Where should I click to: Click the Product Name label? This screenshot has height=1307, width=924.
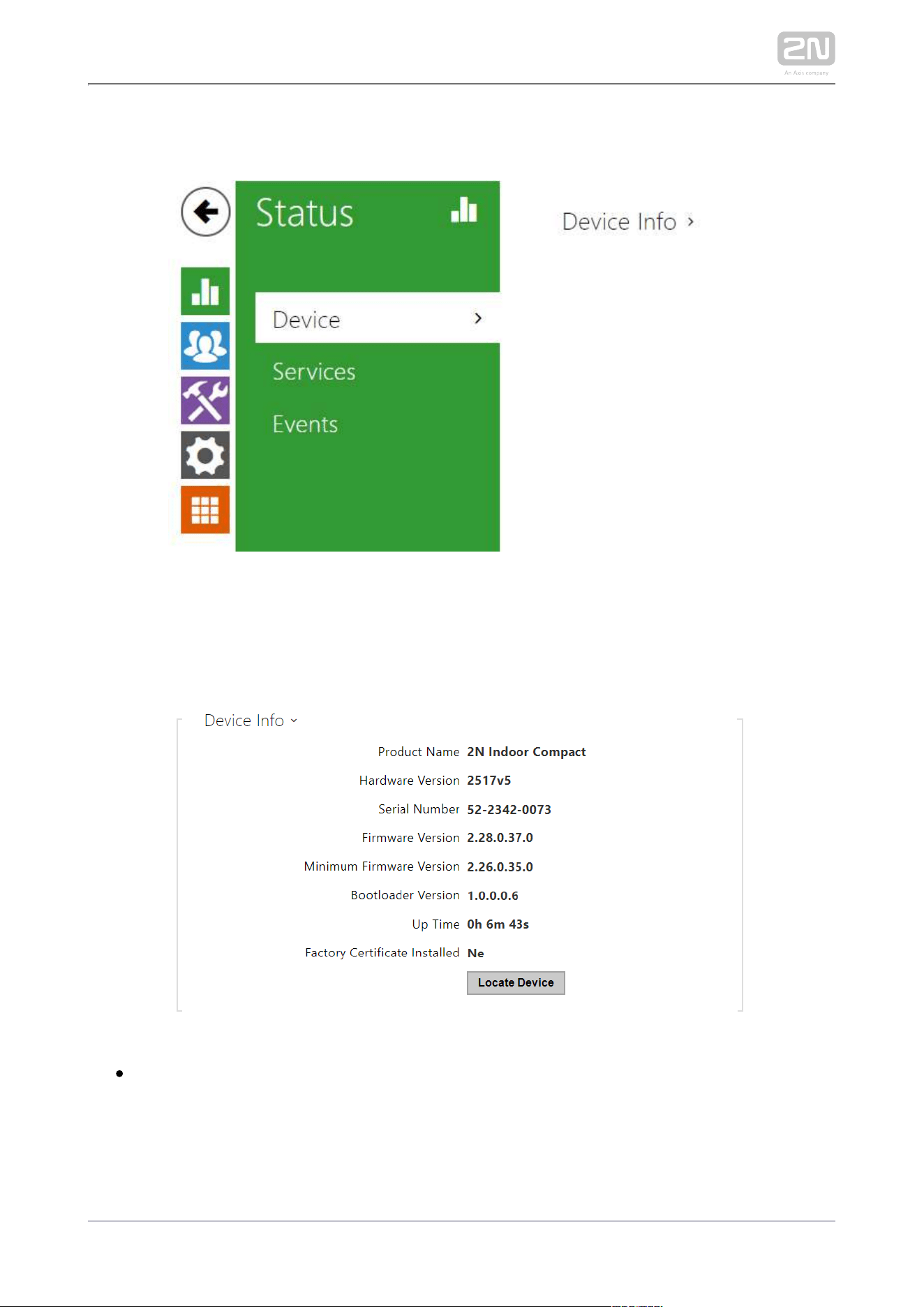tap(419, 752)
